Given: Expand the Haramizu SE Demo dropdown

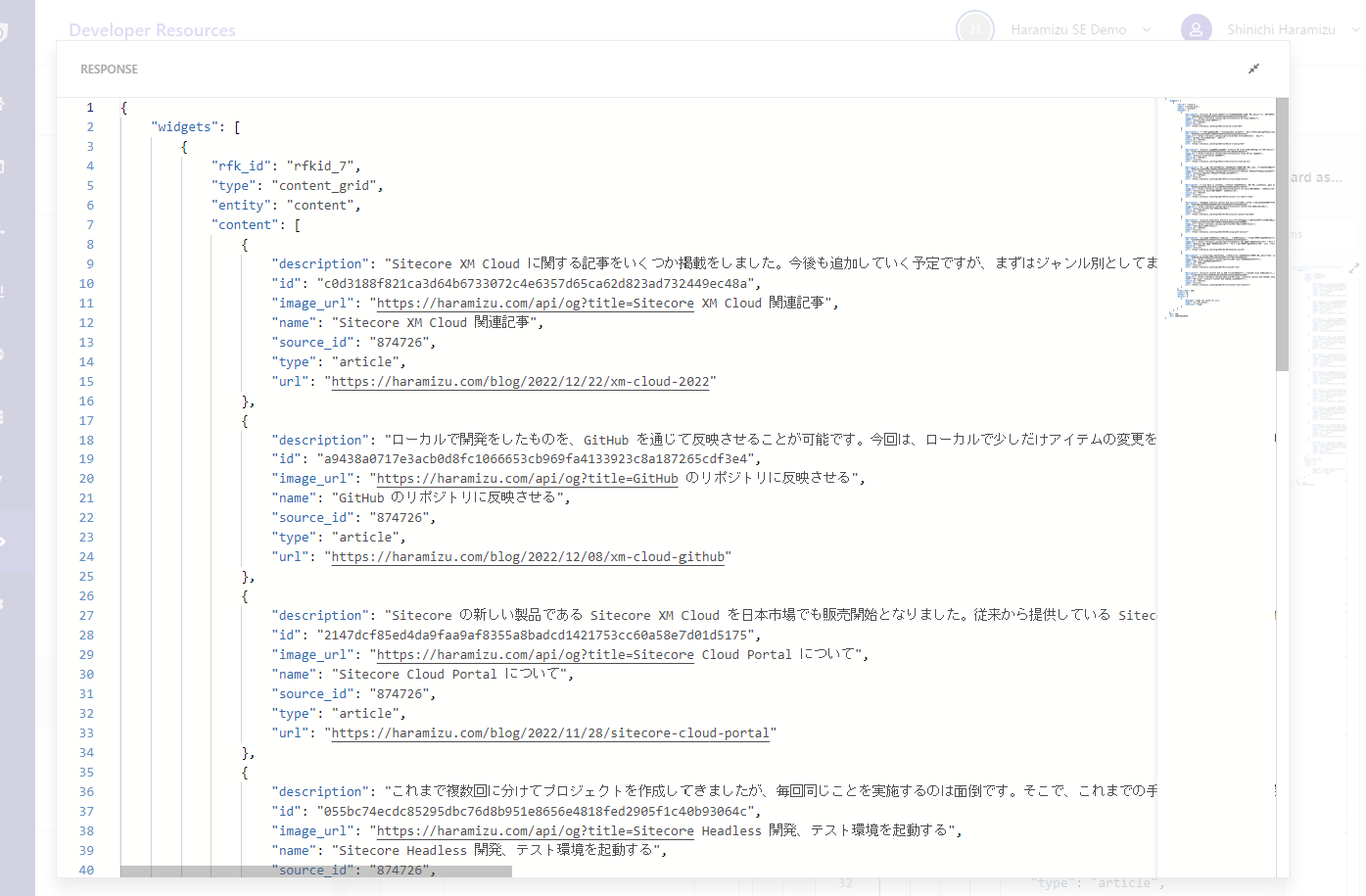Looking at the screenshot, I should coord(1147,29).
